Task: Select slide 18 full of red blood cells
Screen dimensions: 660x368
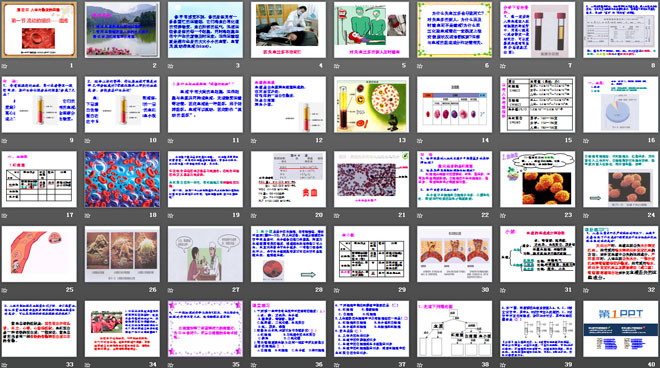Action: click(x=122, y=179)
